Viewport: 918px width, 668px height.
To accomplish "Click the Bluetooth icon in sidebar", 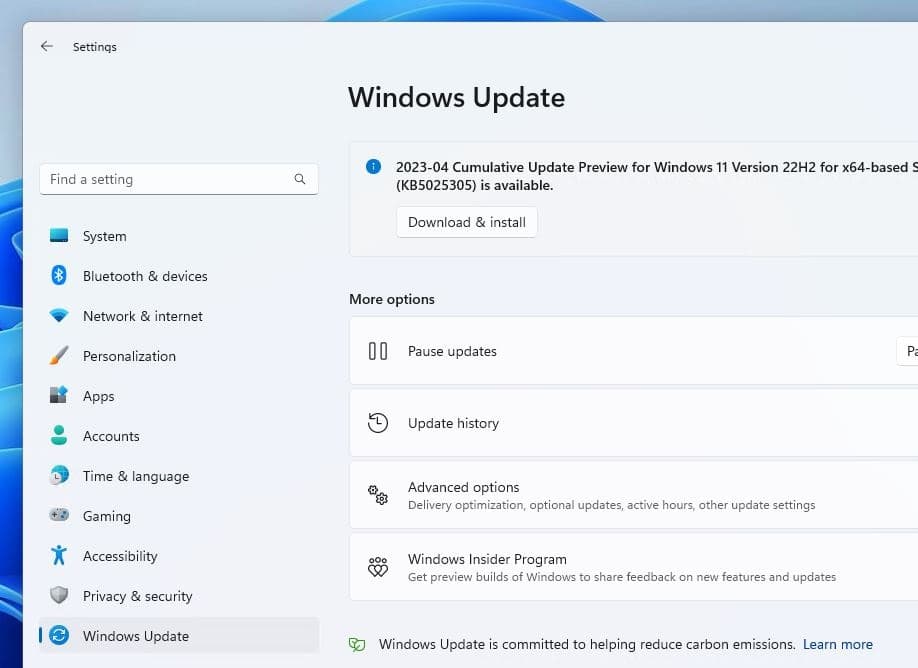I will tap(59, 276).
